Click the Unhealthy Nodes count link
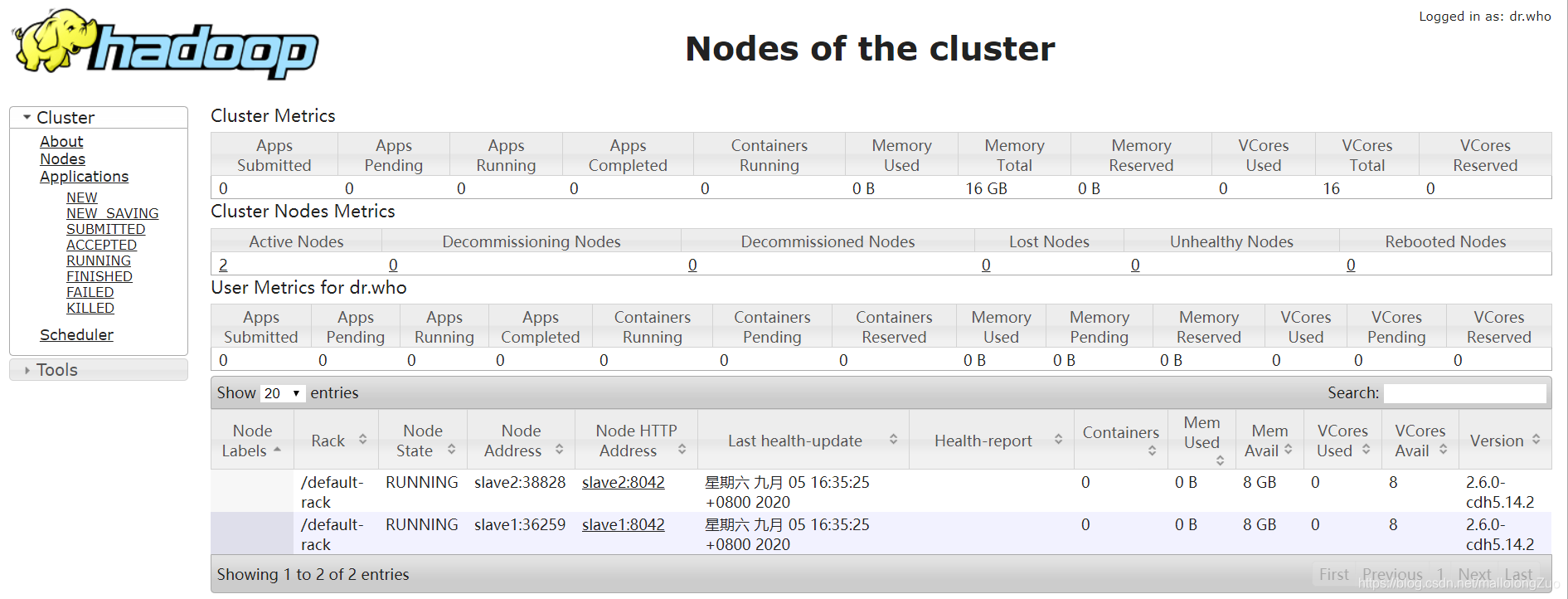 (1135, 265)
